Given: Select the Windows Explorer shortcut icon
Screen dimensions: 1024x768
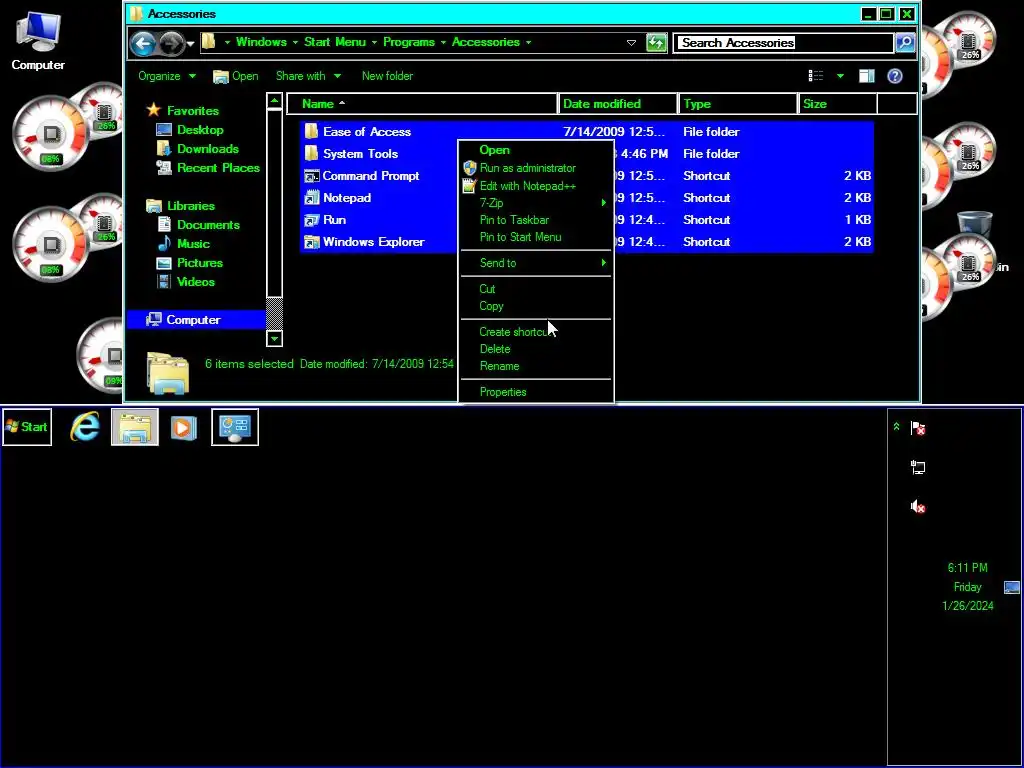Looking at the screenshot, I should click(312, 242).
